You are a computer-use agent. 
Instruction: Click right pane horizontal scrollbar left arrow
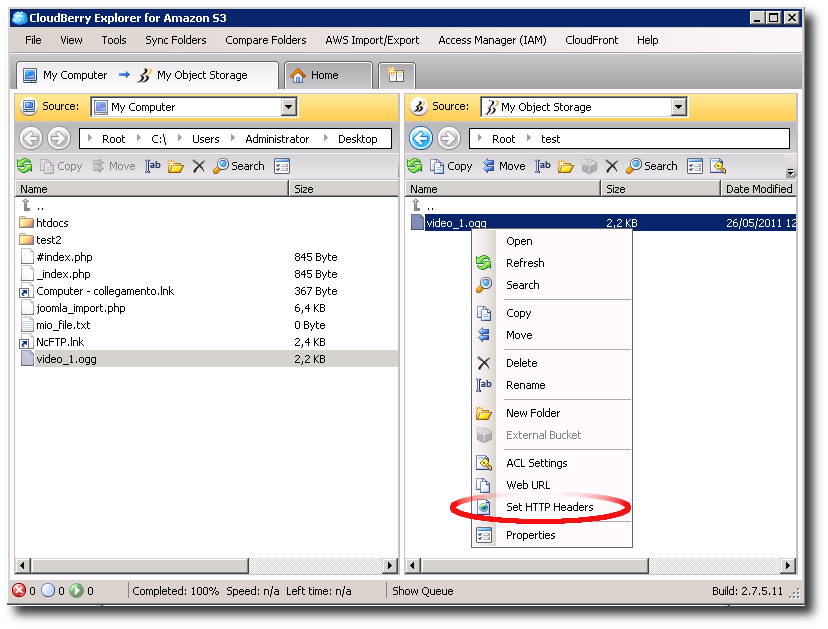[413, 566]
